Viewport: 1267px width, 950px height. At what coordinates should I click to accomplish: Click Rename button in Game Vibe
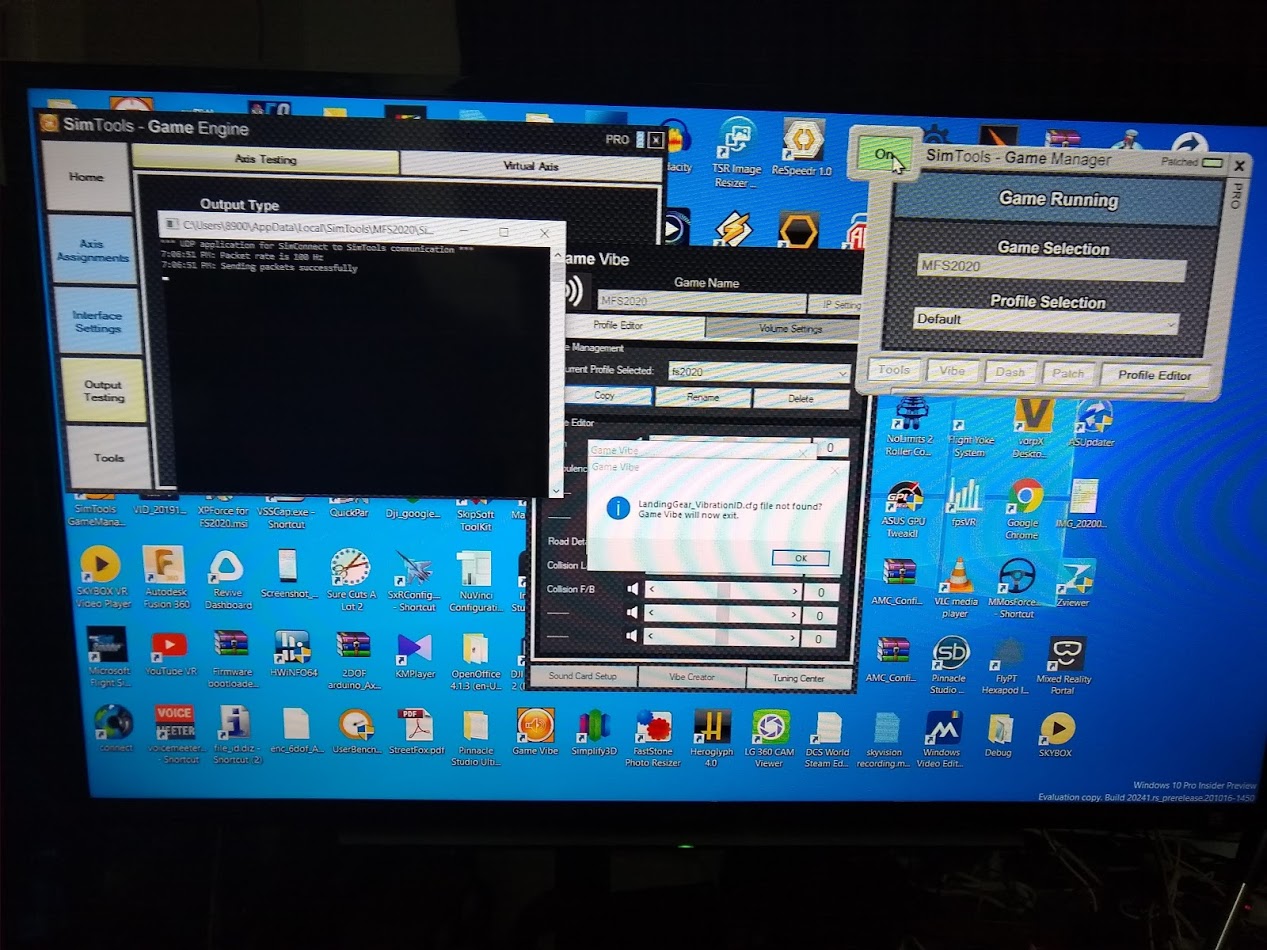point(702,398)
